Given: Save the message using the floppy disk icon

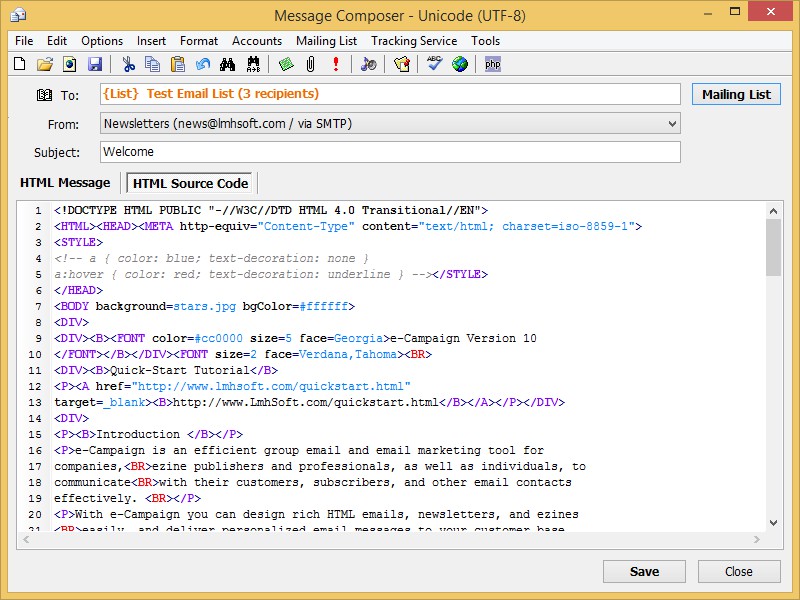Looking at the screenshot, I should tap(95, 64).
